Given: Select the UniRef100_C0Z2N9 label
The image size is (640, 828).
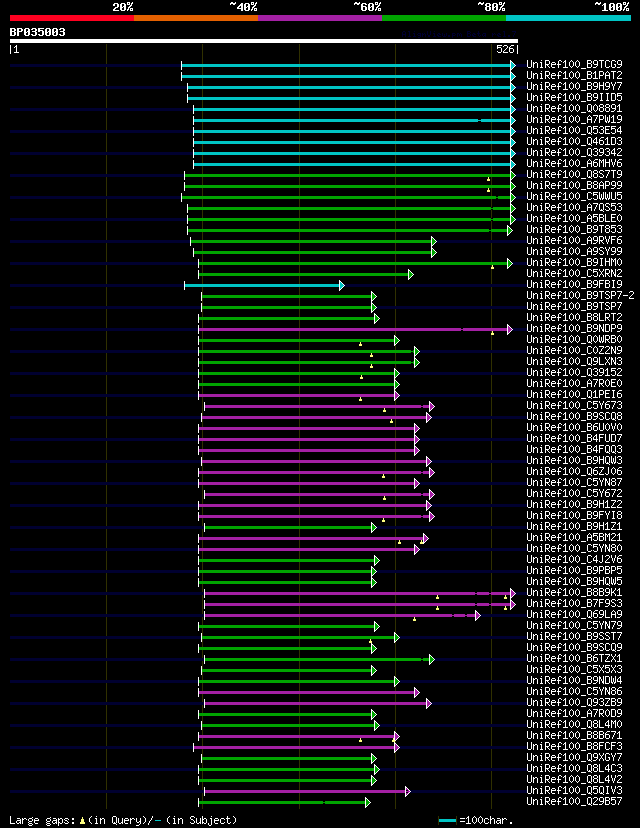Looking at the screenshot, I should [x=574, y=350].
